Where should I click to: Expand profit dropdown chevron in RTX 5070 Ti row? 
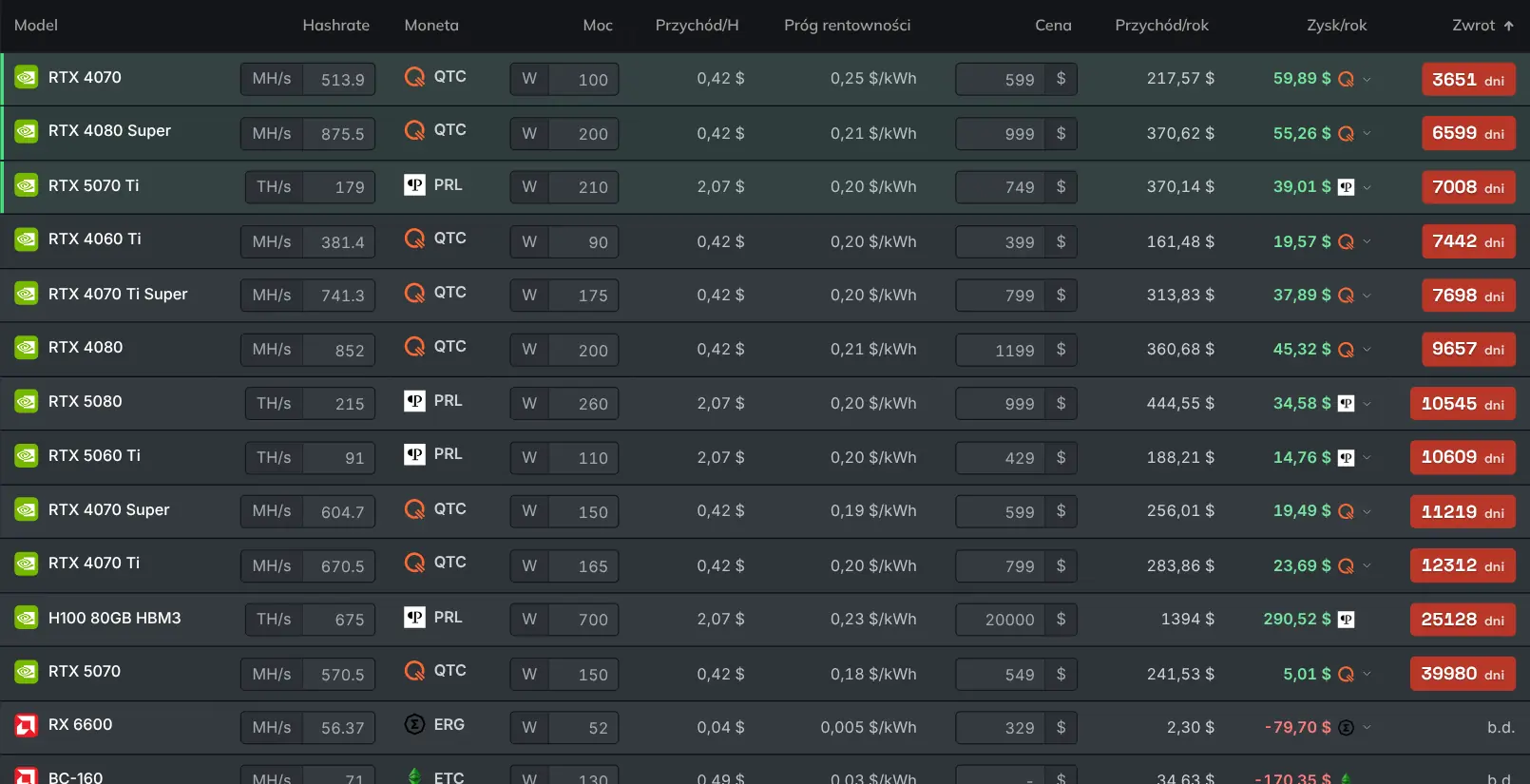coord(1367,187)
